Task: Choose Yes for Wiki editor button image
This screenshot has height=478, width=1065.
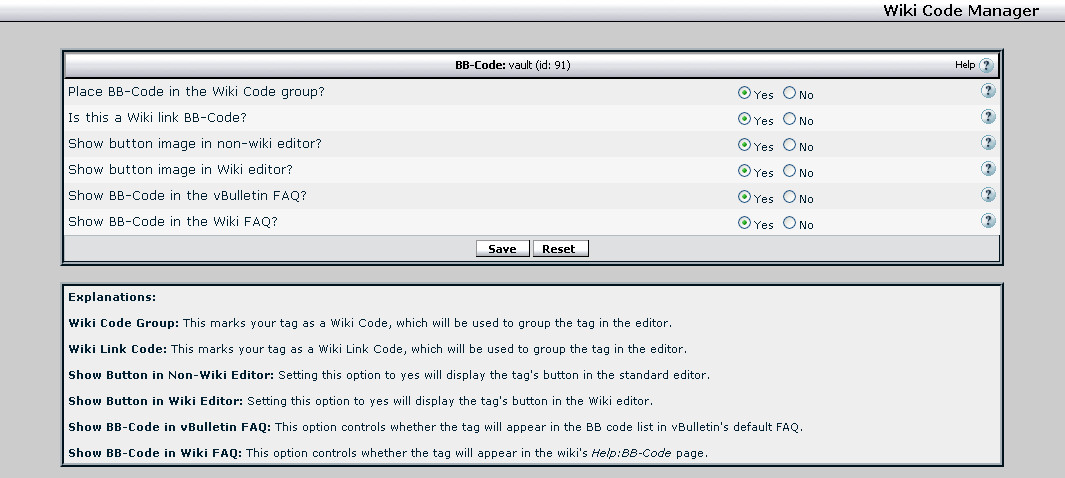Action: 744,171
